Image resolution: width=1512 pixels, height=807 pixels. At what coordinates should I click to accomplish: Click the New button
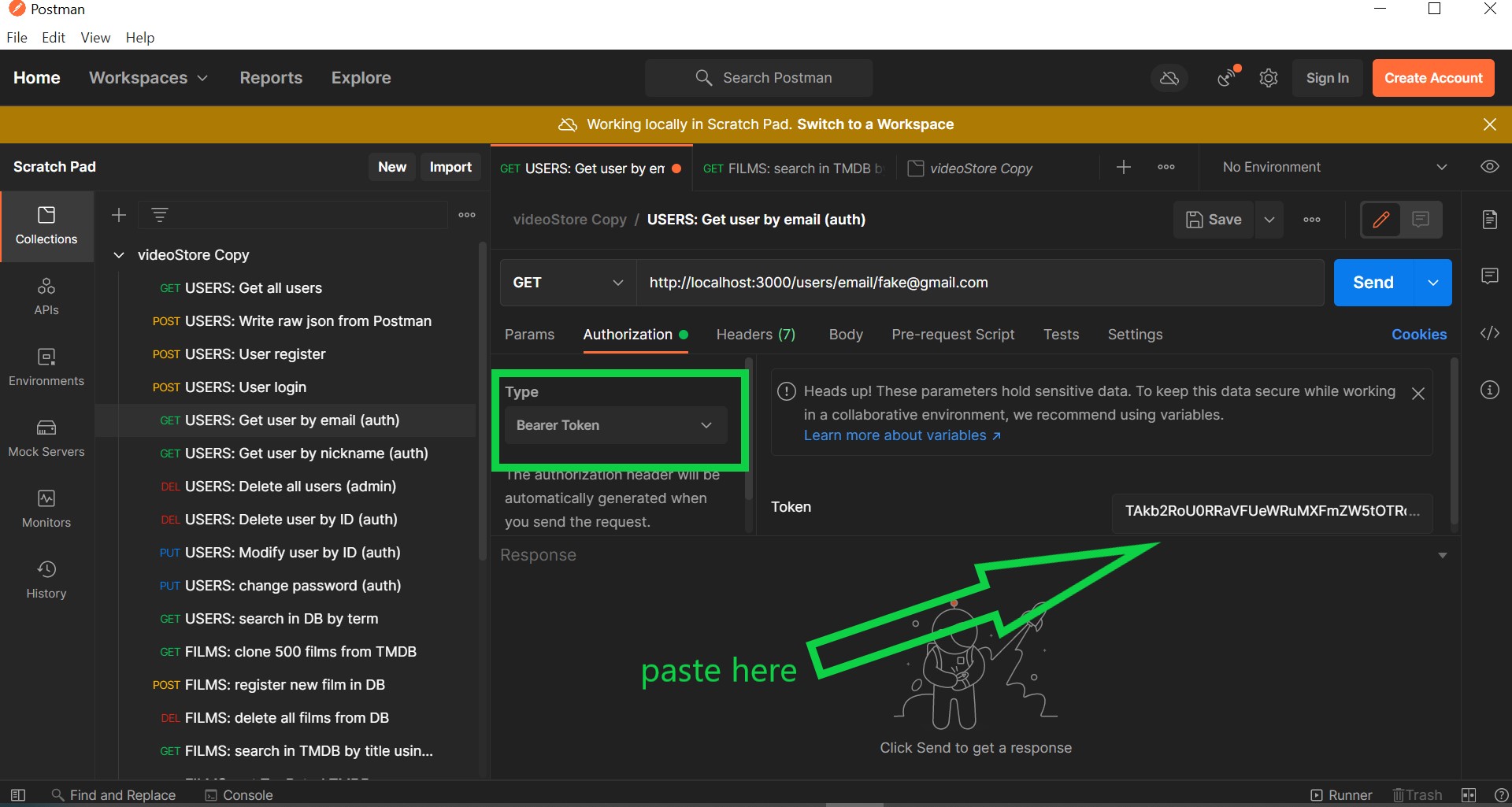[x=392, y=167]
